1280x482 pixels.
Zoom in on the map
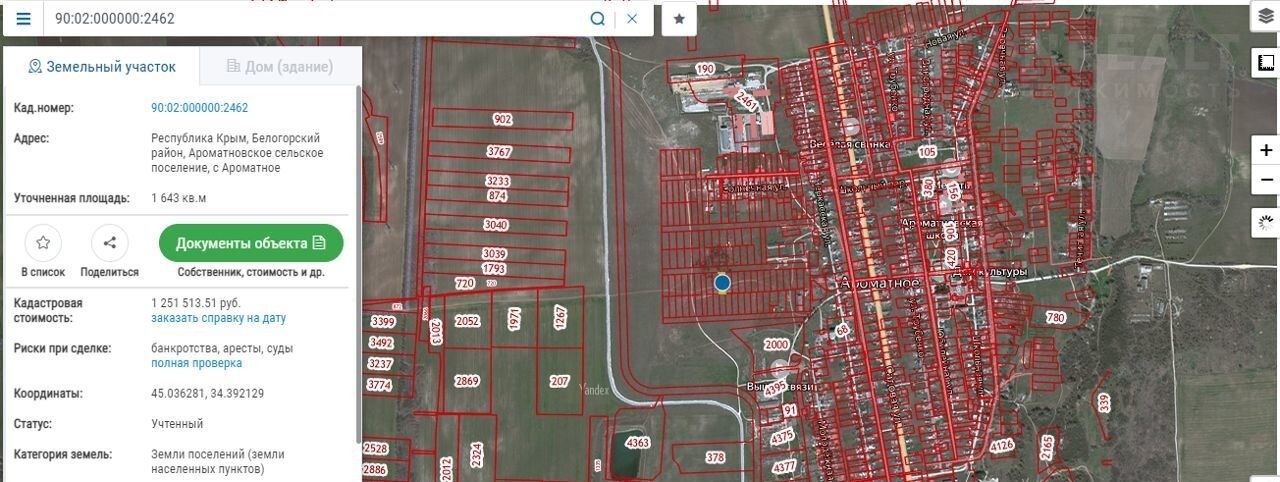point(1266,151)
